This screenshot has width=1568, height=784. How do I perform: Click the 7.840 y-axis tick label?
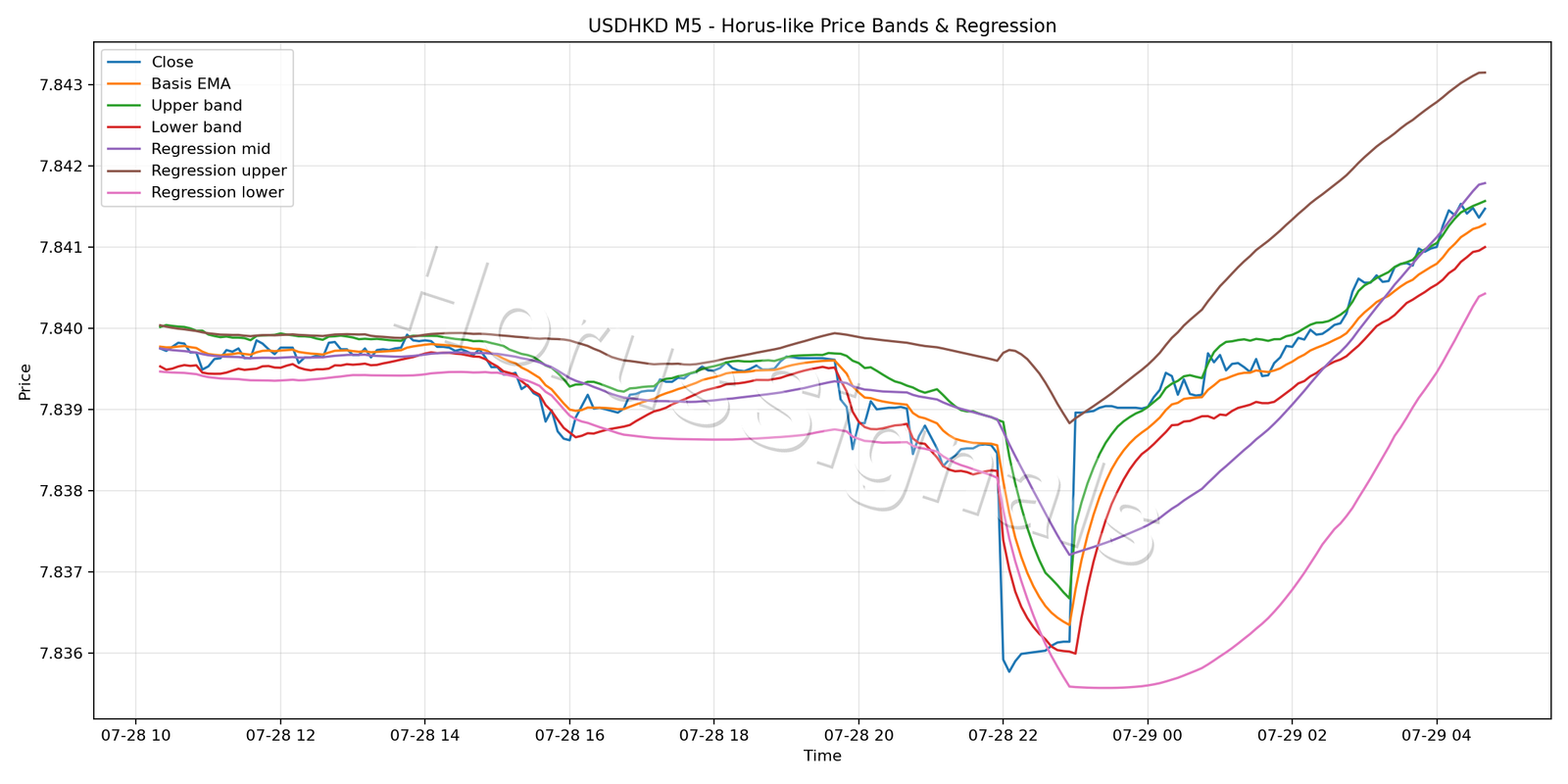pos(61,328)
